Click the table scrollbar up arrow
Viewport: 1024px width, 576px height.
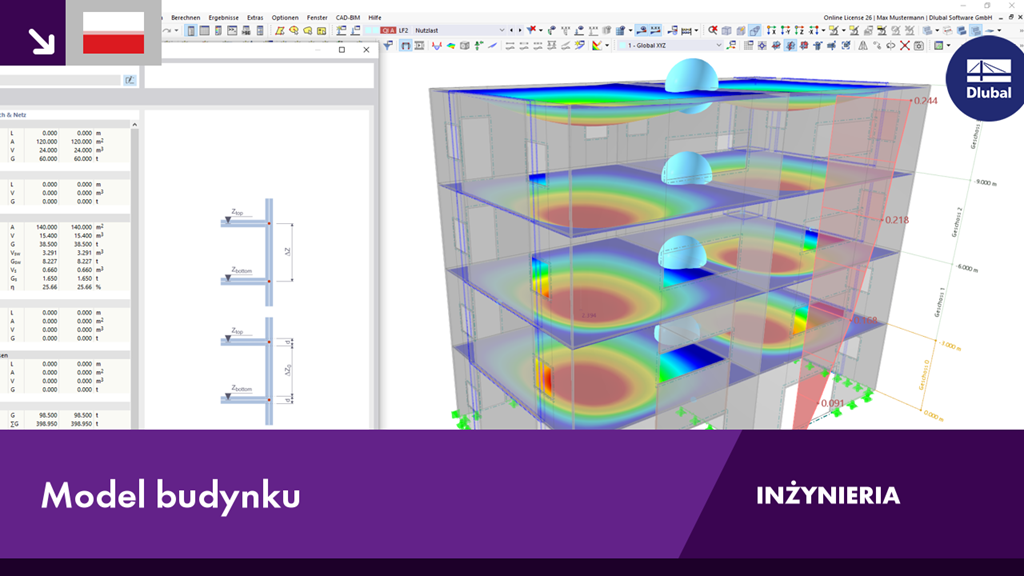tap(135, 124)
